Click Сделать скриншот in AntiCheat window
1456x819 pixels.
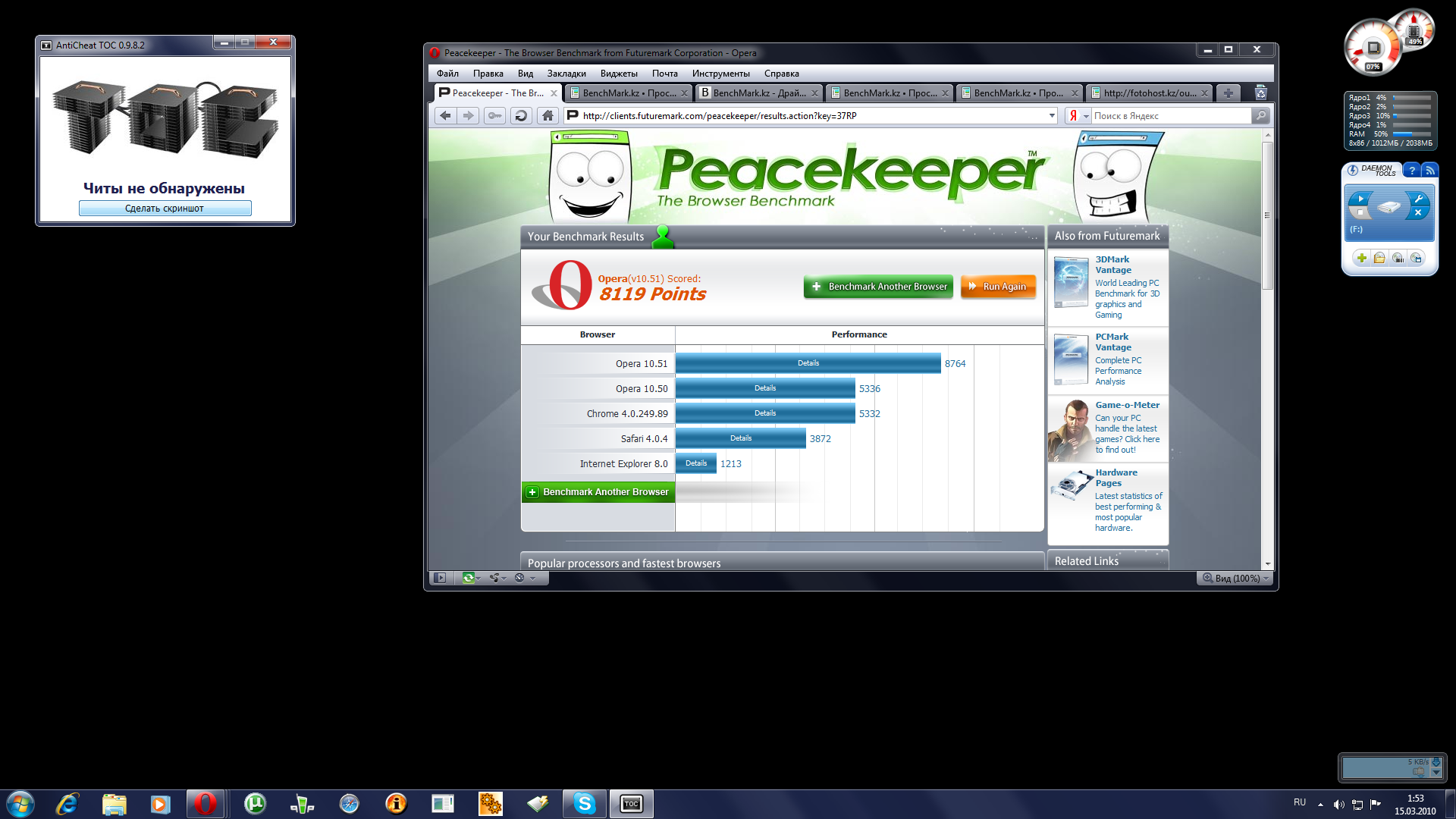[165, 209]
